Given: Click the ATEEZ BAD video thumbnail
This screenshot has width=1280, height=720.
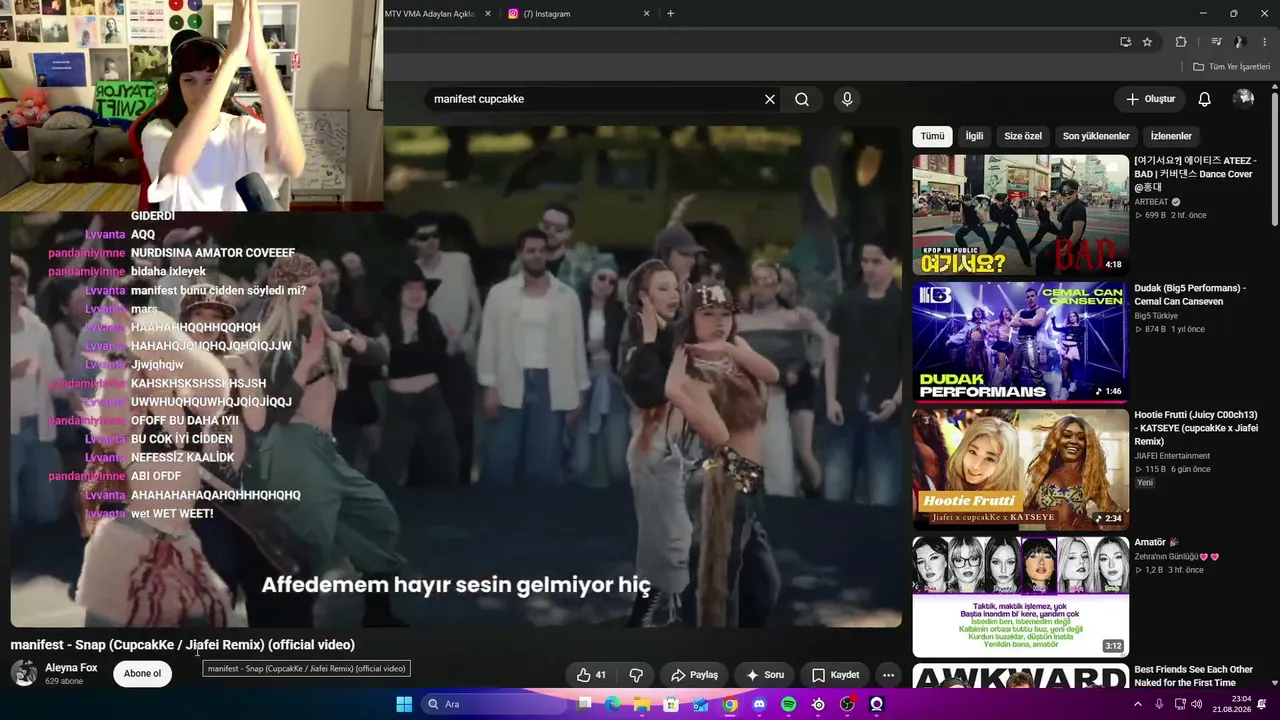Looking at the screenshot, I should click(x=1020, y=214).
